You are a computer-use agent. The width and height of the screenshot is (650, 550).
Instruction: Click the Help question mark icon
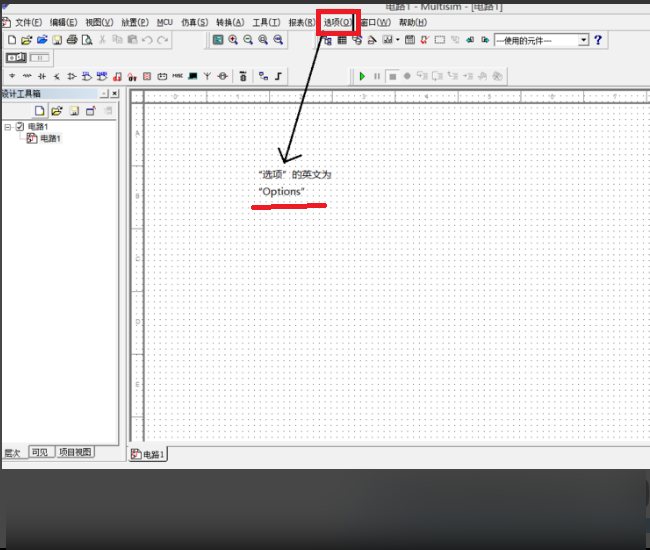click(x=598, y=40)
